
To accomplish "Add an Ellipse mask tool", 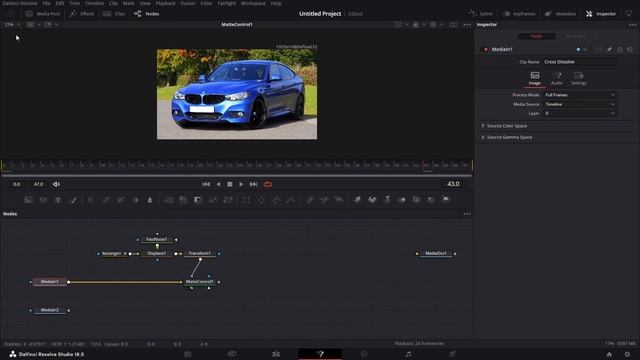I will point(261,200).
